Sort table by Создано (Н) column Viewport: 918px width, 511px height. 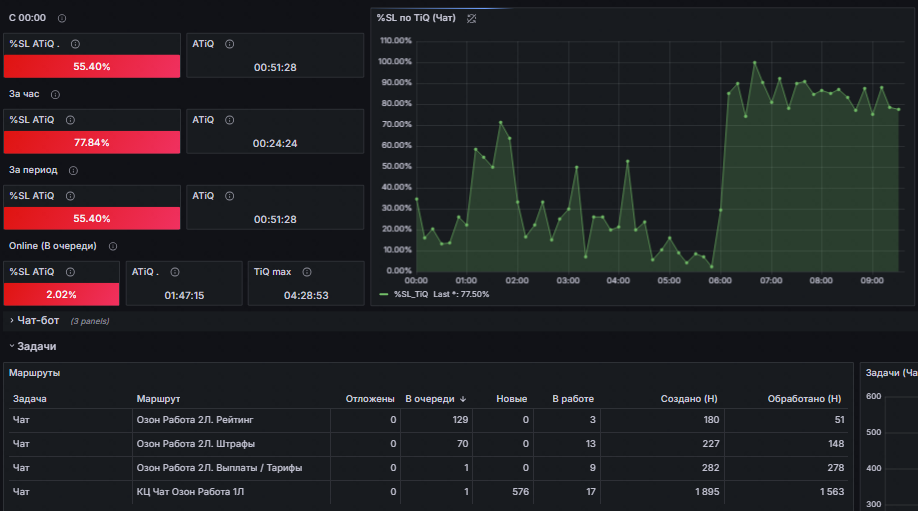click(688, 399)
